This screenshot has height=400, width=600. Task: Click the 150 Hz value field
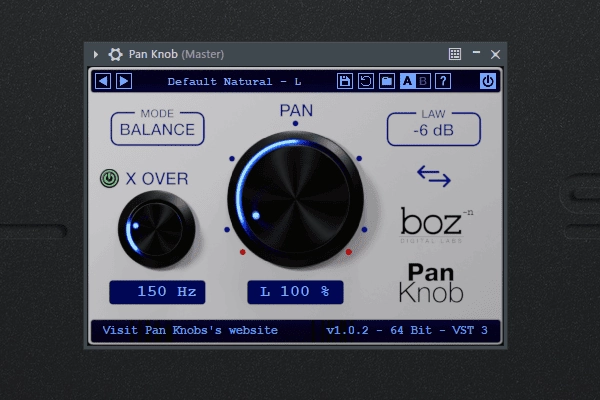pos(157,292)
